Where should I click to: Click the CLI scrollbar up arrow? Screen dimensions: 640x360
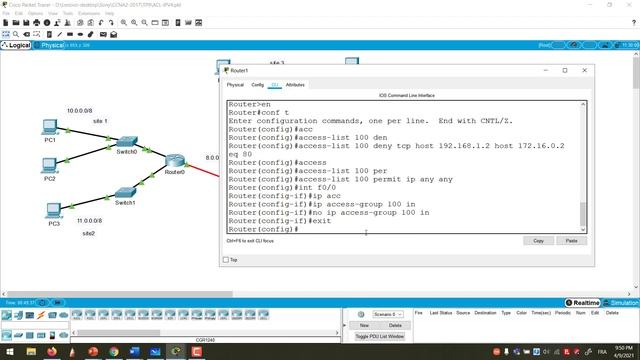(583, 104)
